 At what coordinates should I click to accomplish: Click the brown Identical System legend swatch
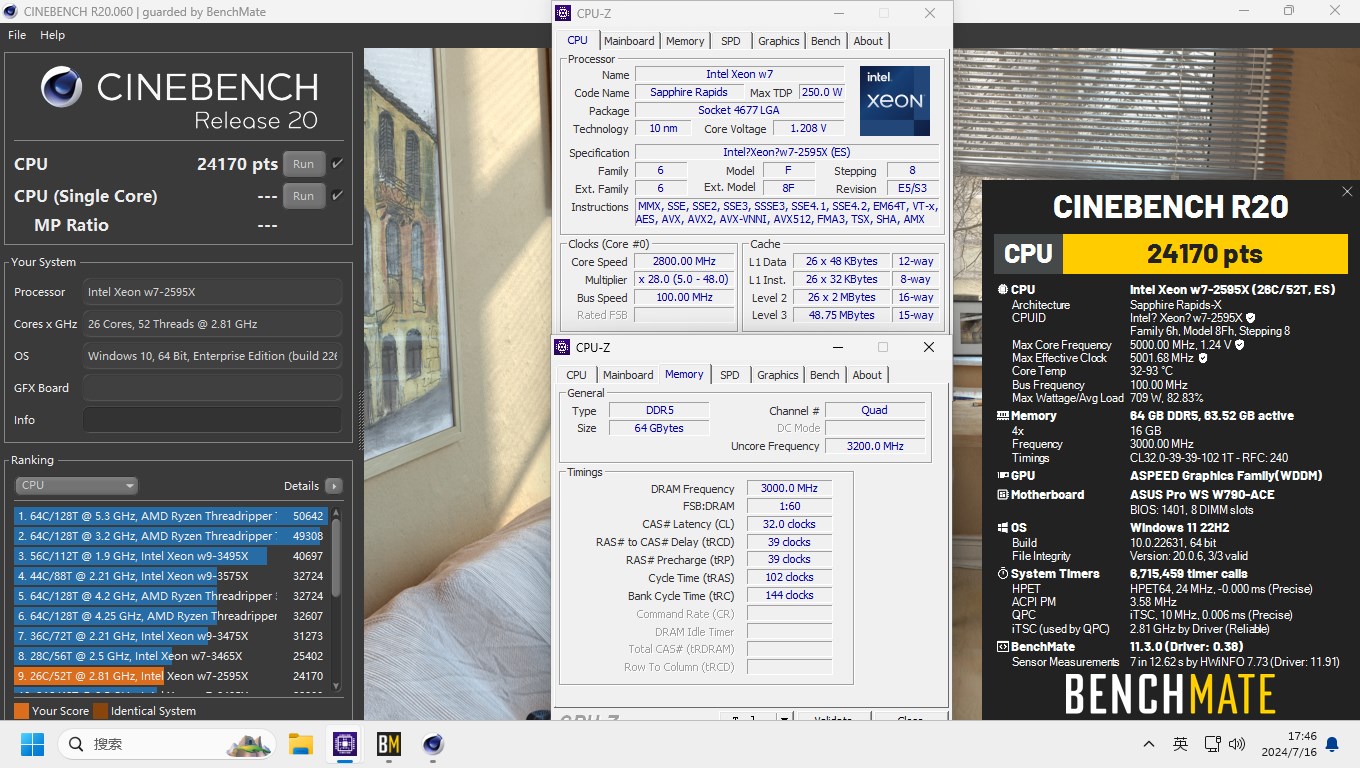(x=100, y=711)
